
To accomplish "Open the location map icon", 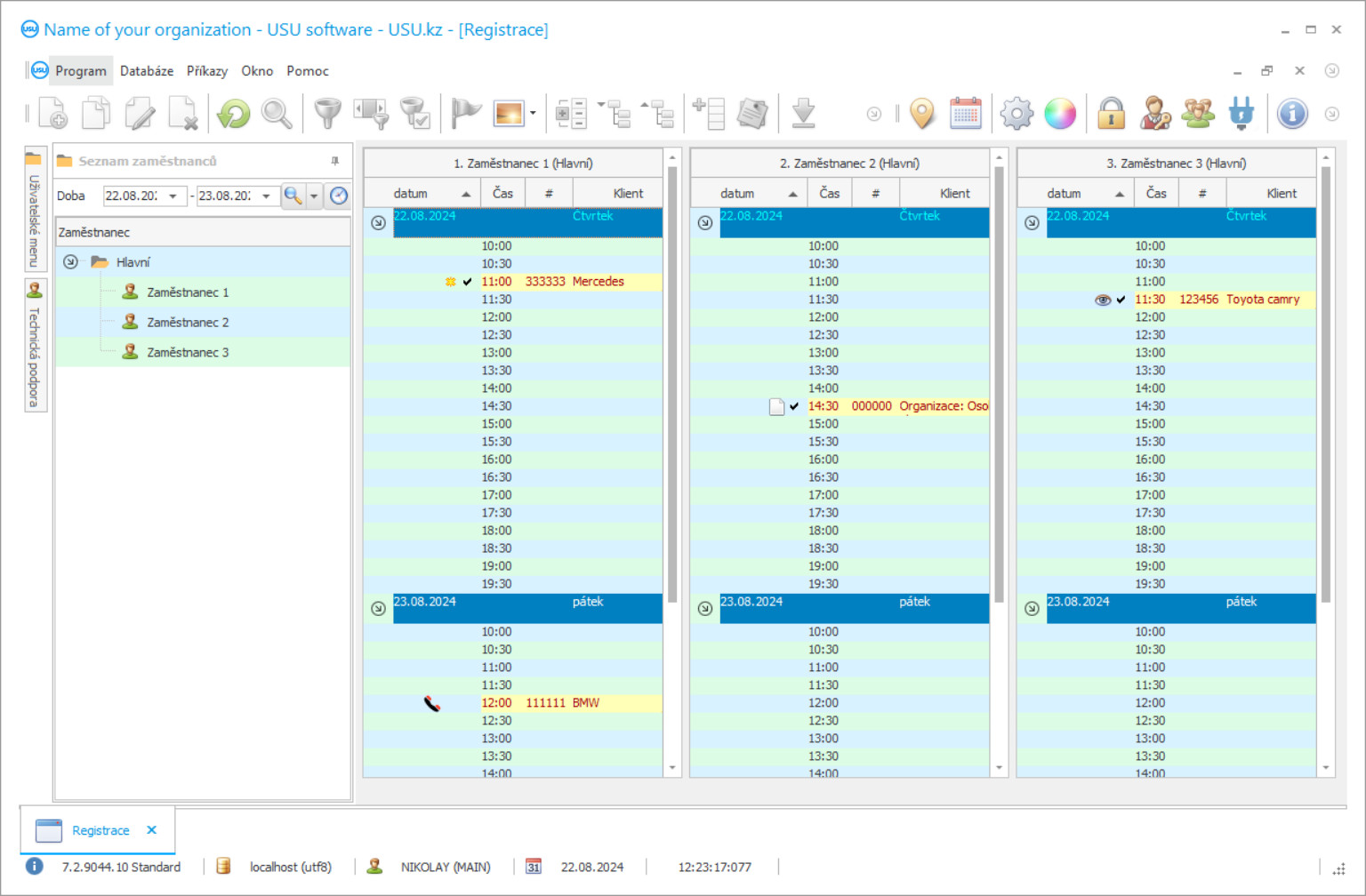I will click(x=921, y=113).
